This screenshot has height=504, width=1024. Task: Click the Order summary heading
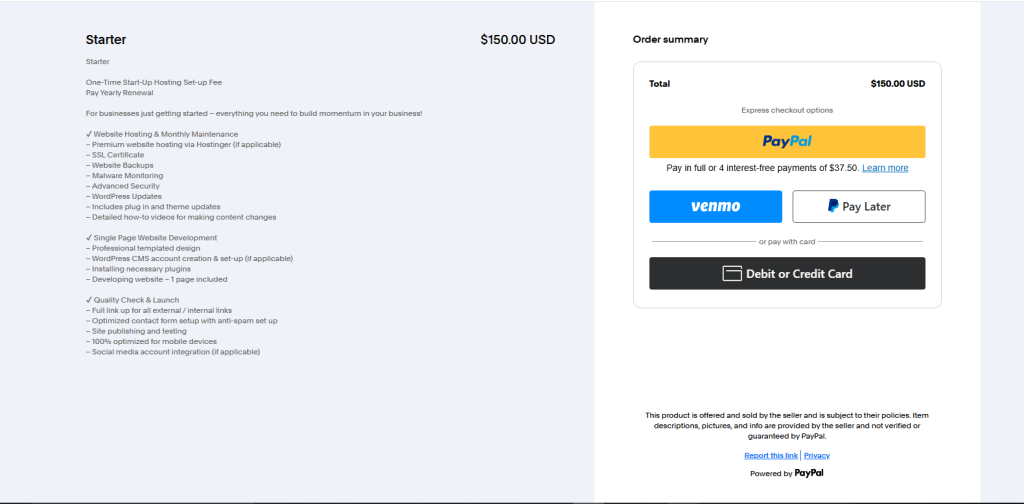670,40
